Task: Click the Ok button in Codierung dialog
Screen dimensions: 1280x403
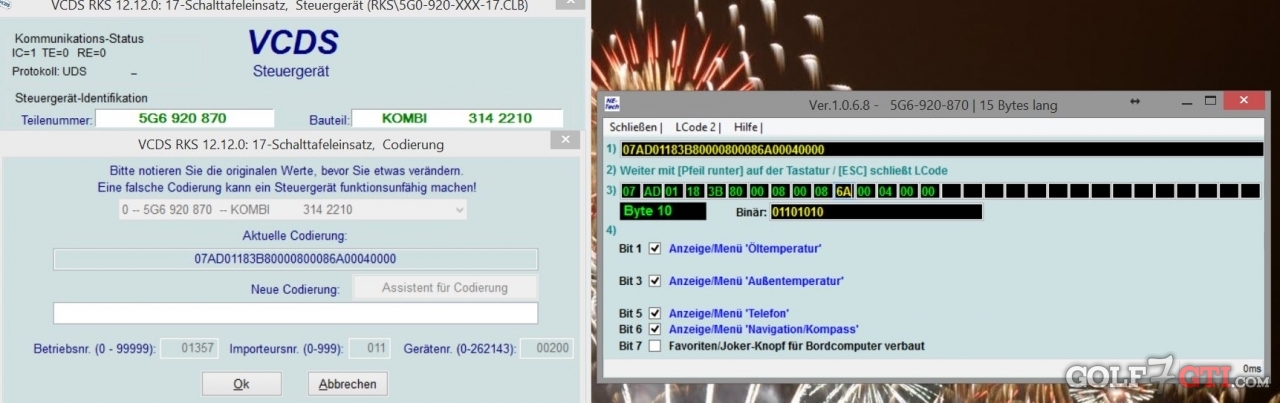Action: (241, 384)
